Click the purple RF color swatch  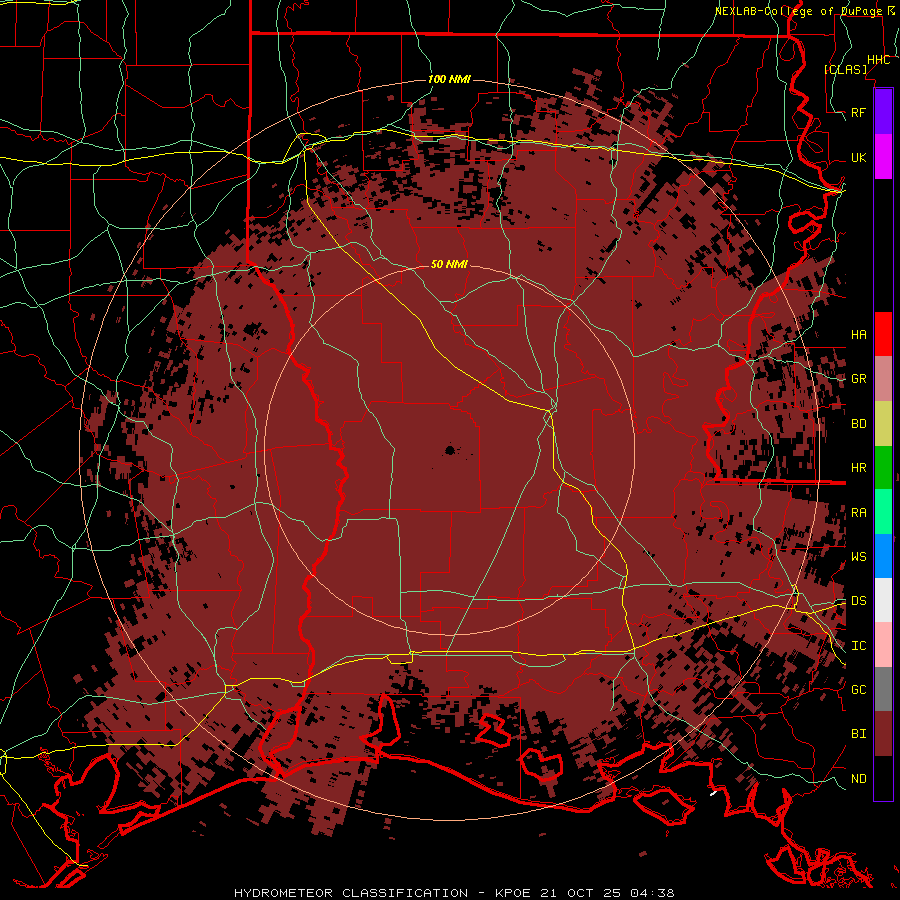883,112
